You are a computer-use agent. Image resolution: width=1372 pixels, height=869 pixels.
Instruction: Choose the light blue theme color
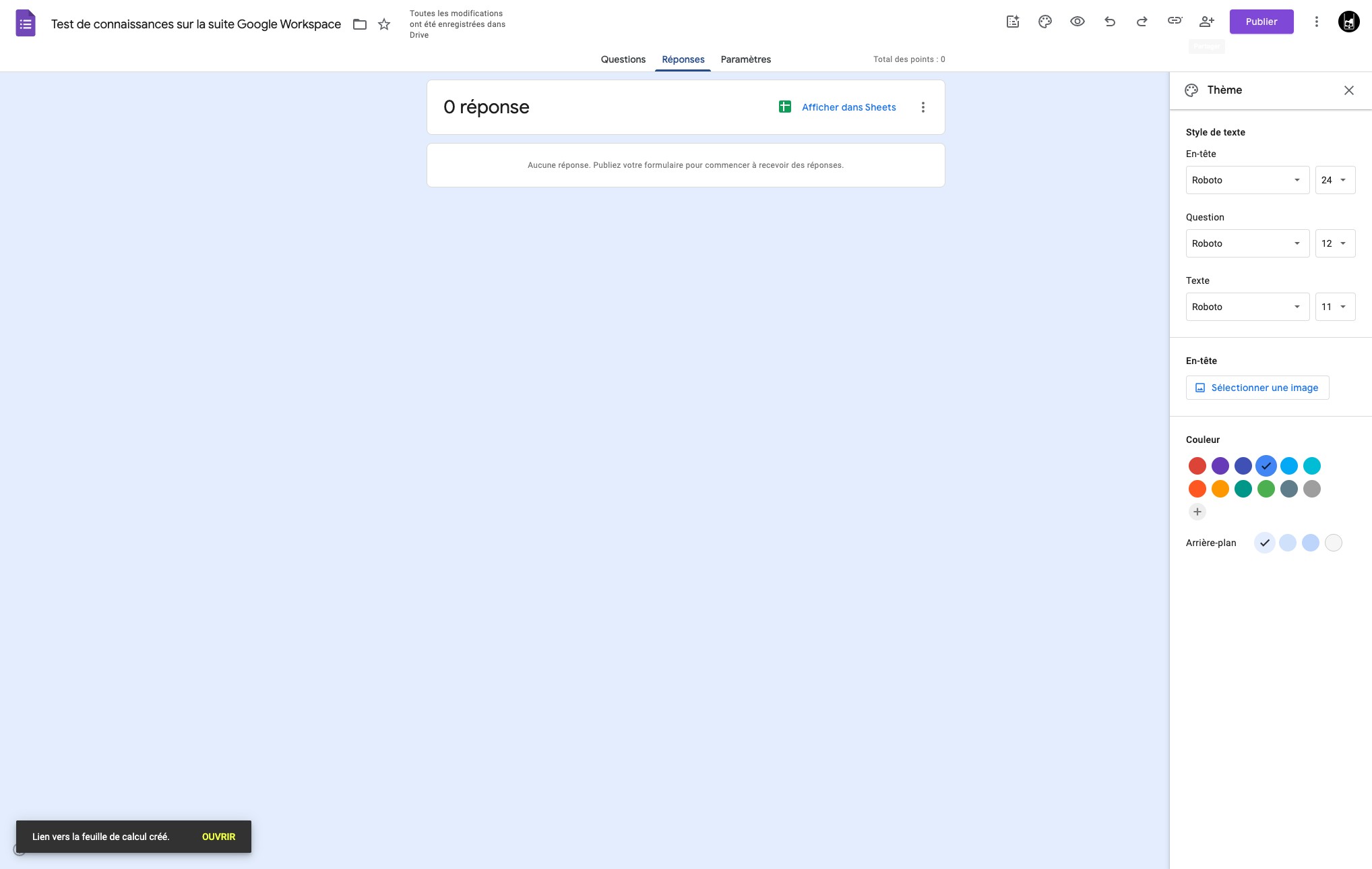tap(1289, 466)
